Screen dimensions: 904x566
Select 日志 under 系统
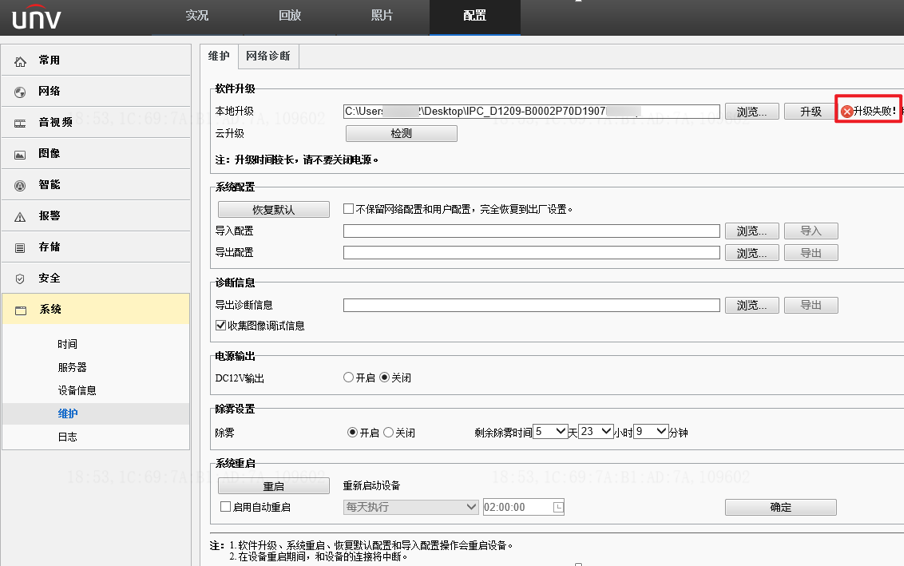(67, 436)
